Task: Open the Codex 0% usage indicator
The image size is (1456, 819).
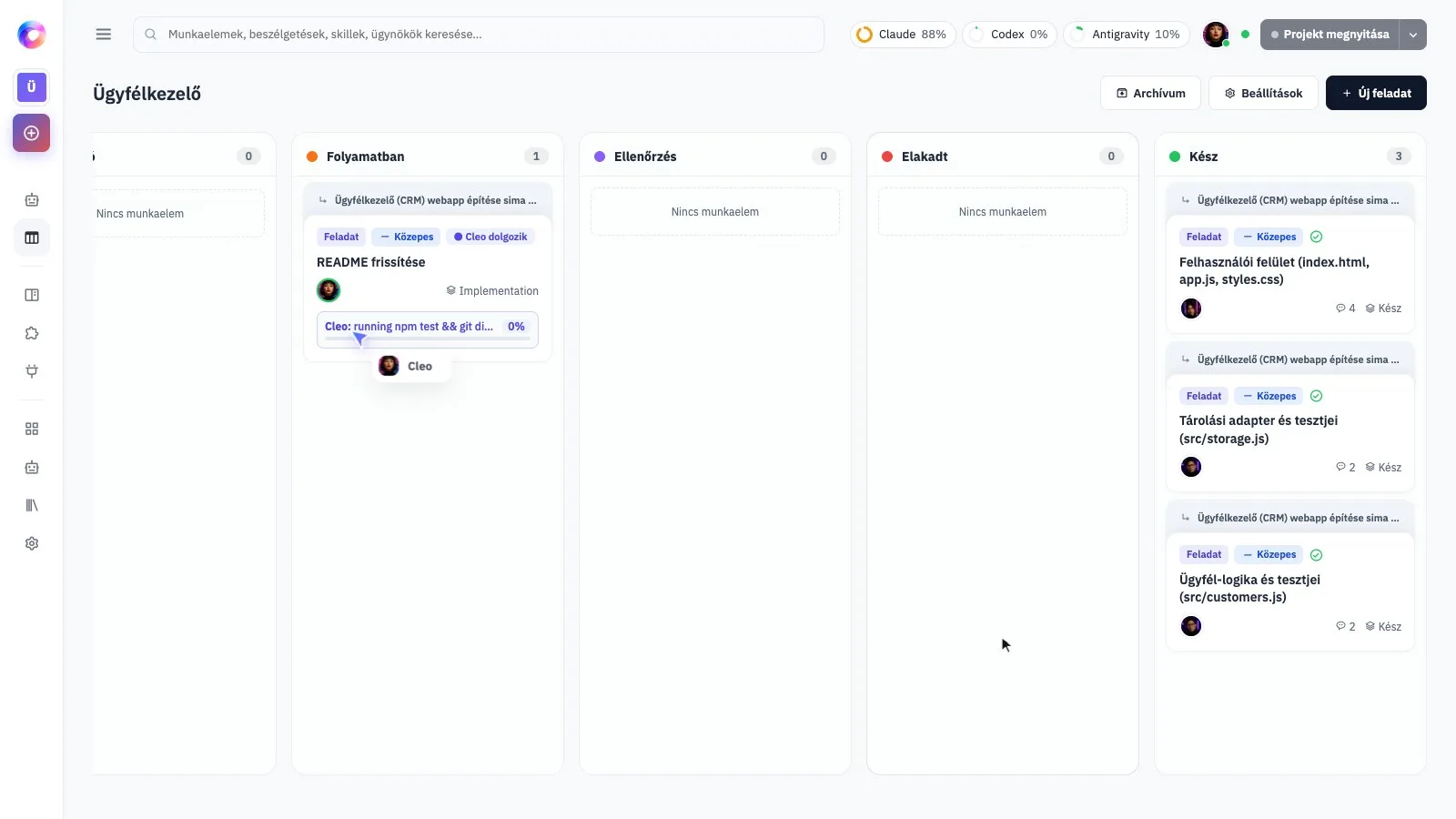Action: click(1010, 35)
